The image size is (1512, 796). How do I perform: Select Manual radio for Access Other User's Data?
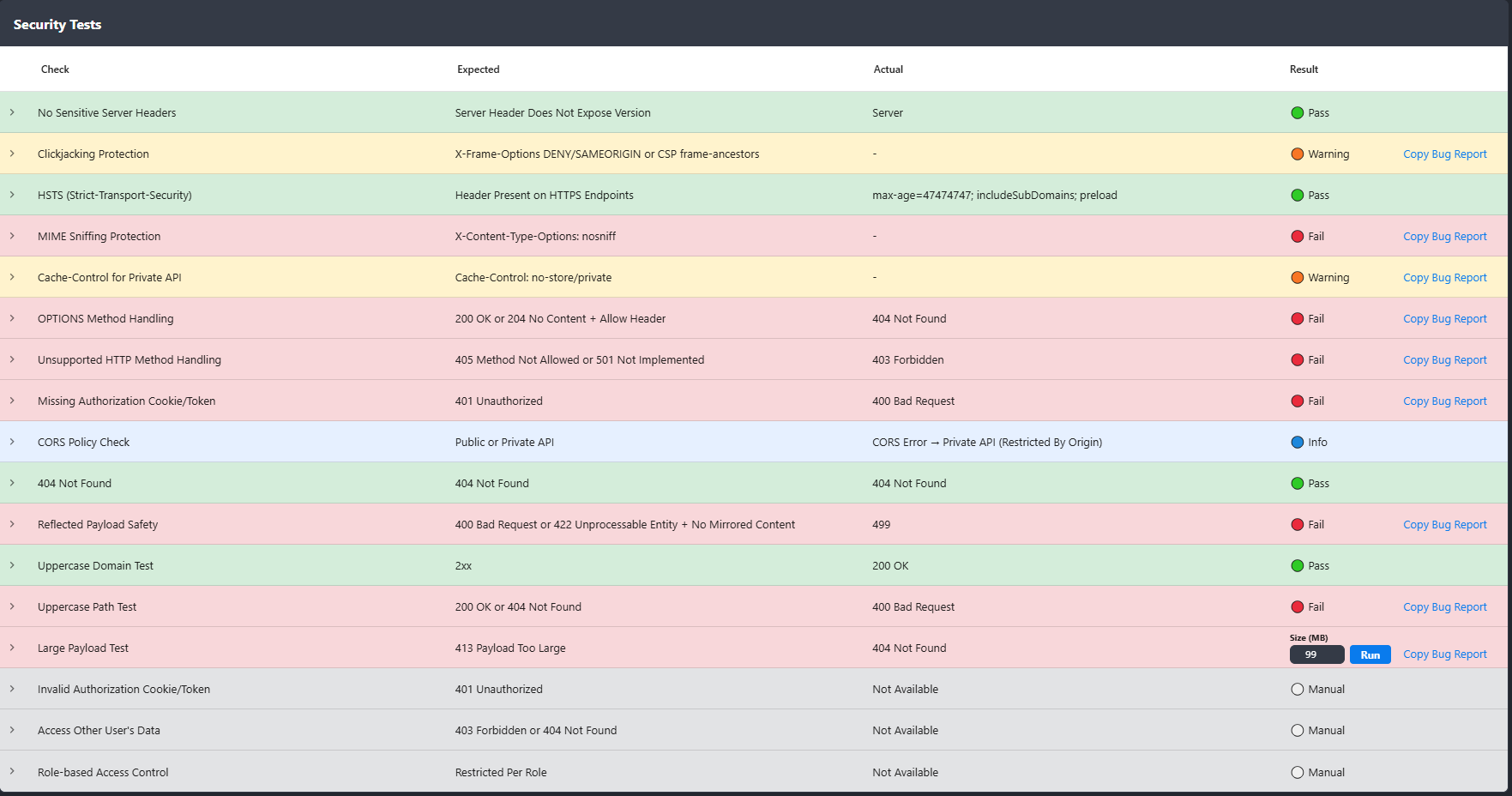[1297, 731]
